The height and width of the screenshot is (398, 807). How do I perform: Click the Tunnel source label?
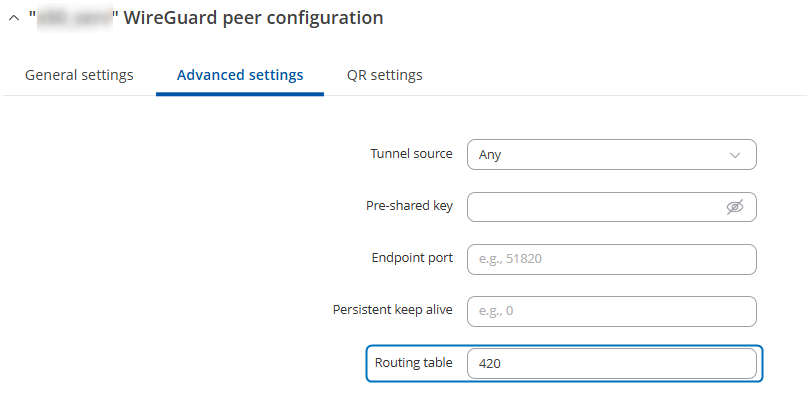pyautogui.click(x=411, y=154)
